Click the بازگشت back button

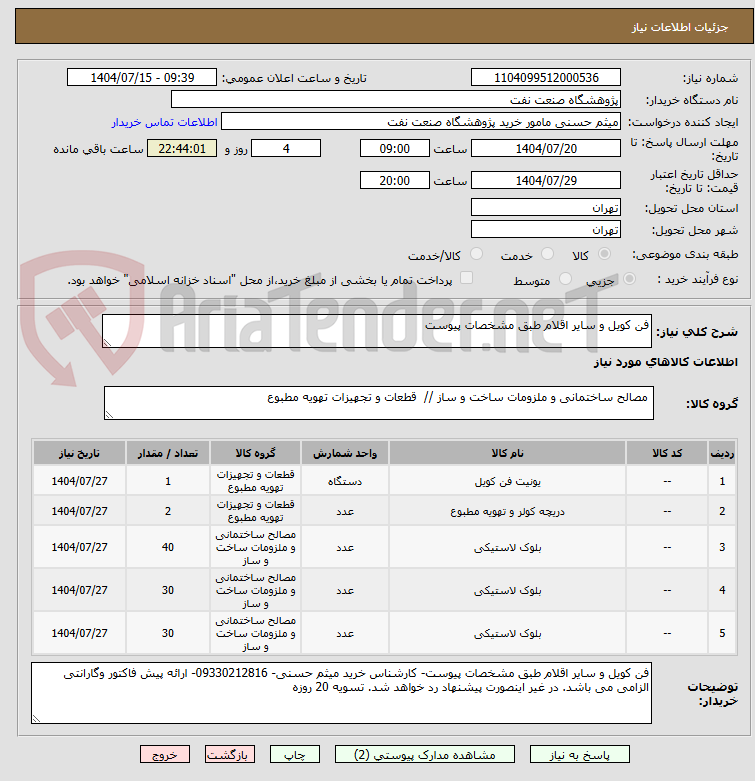tap(230, 755)
